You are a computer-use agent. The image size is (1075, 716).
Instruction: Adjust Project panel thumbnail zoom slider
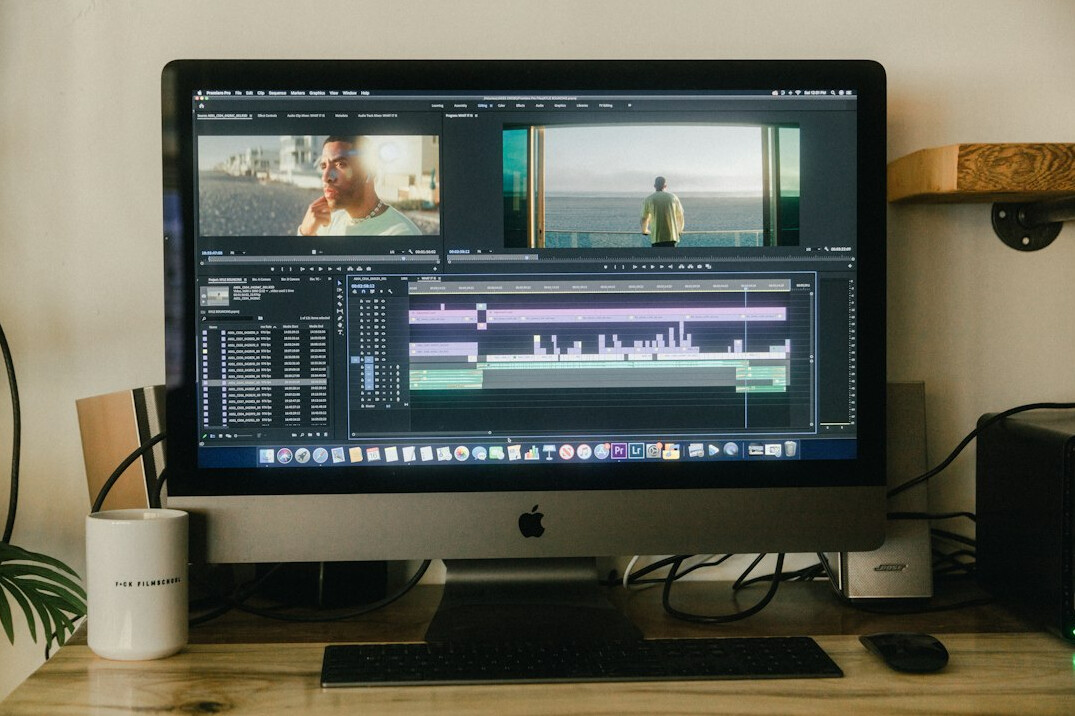click(244, 435)
